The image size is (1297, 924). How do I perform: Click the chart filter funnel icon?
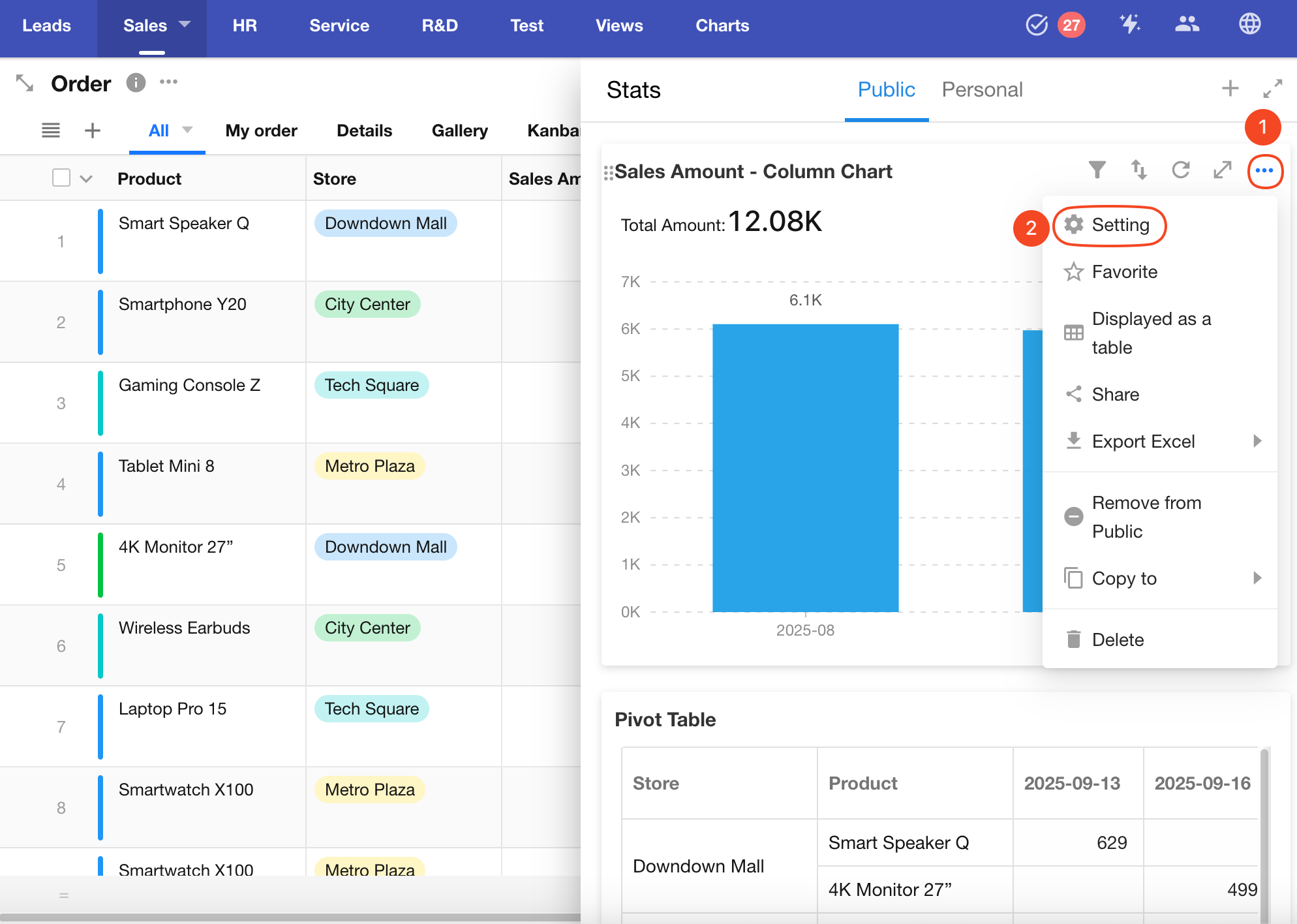pos(1097,170)
